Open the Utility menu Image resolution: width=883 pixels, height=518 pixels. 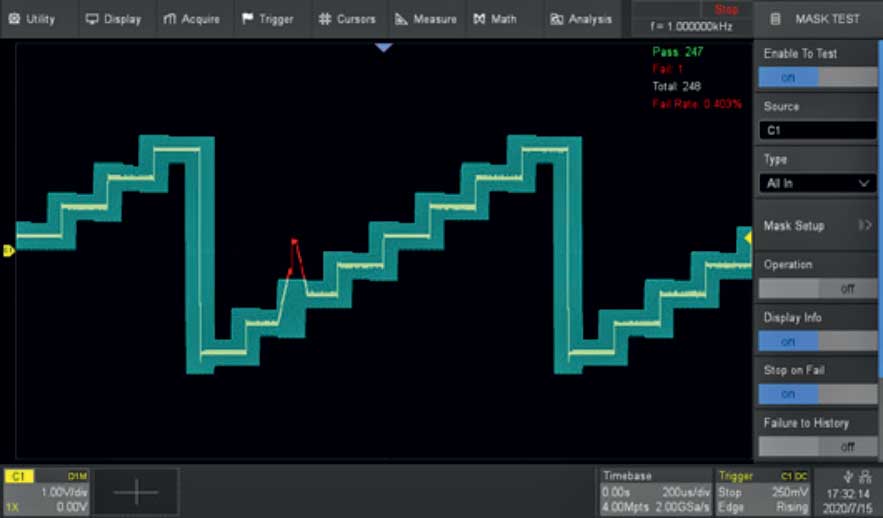point(33,19)
